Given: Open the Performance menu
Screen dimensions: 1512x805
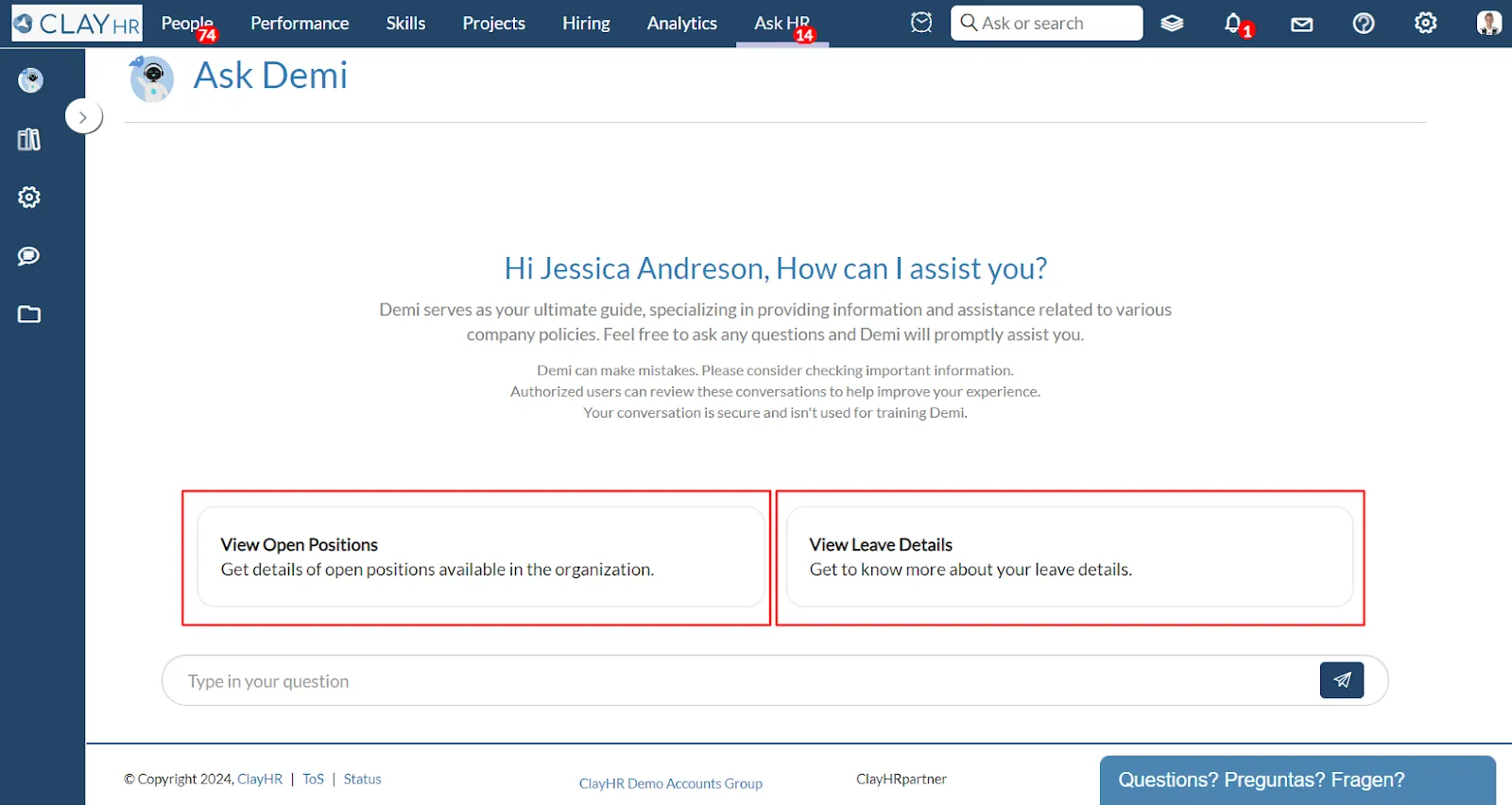Looking at the screenshot, I should point(300,24).
